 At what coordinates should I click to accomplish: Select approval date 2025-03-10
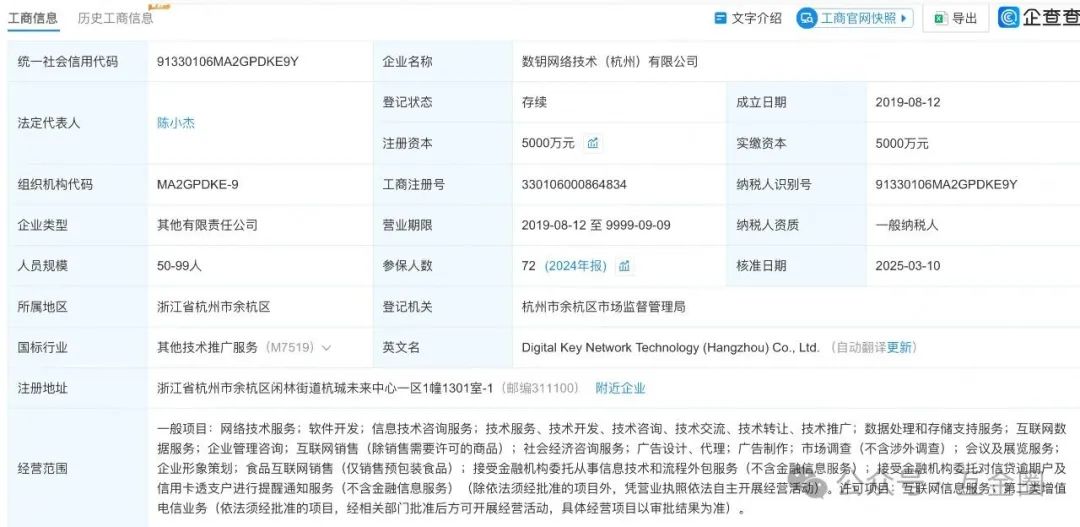click(x=908, y=266)
